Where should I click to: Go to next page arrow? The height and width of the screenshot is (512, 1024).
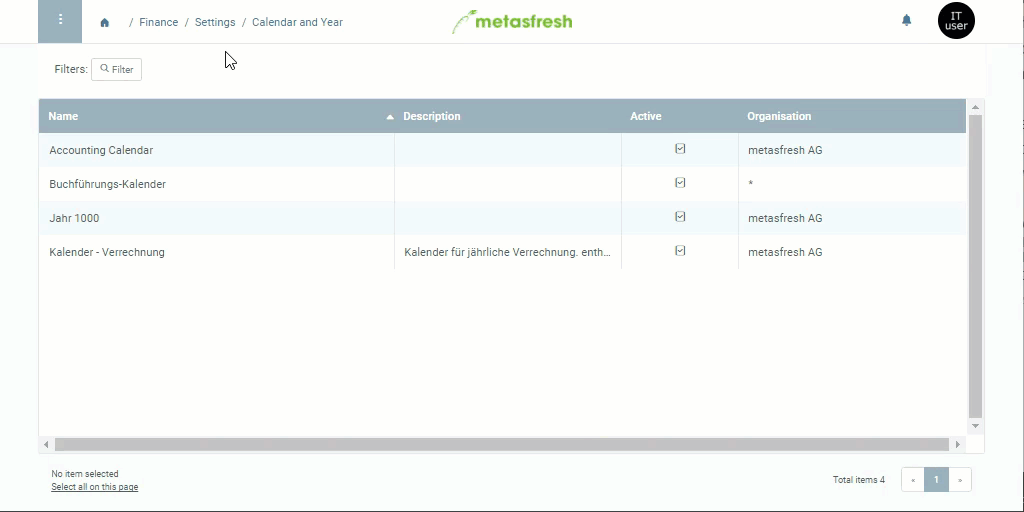point(960,480)
